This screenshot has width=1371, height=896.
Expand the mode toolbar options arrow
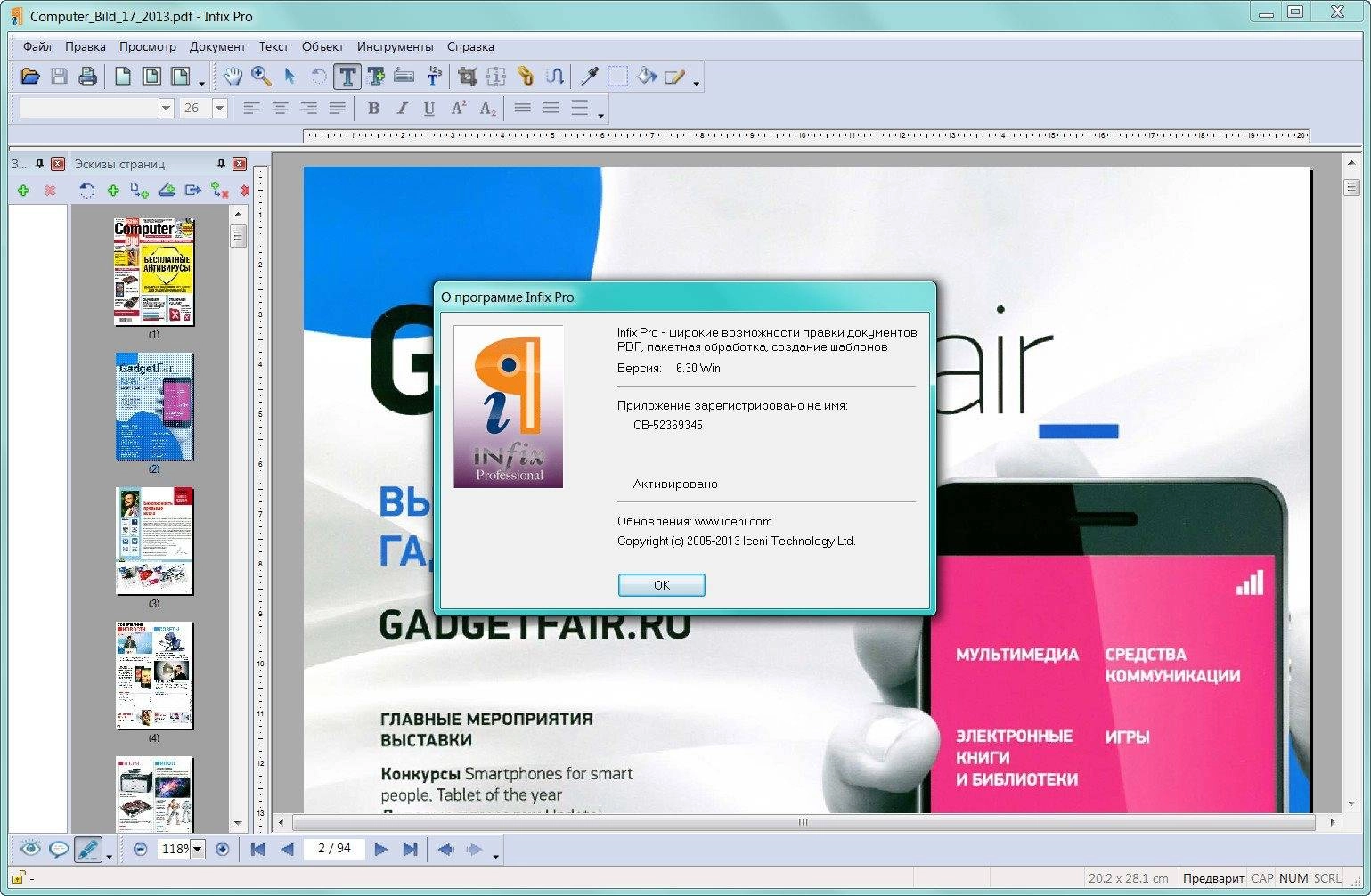coord(110,857)
